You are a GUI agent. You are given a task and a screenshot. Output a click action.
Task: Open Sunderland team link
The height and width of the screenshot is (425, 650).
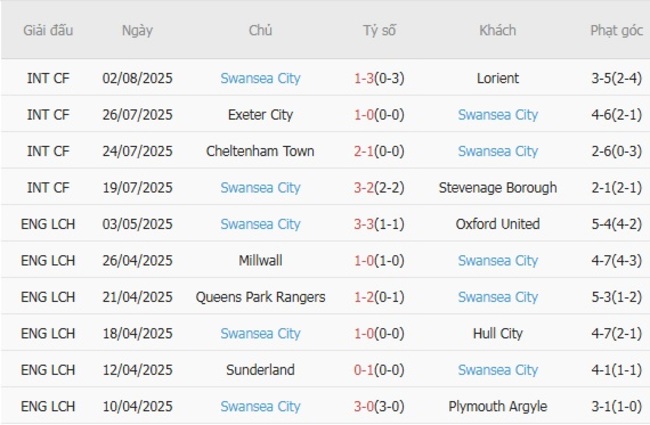(x=260, y=370)
